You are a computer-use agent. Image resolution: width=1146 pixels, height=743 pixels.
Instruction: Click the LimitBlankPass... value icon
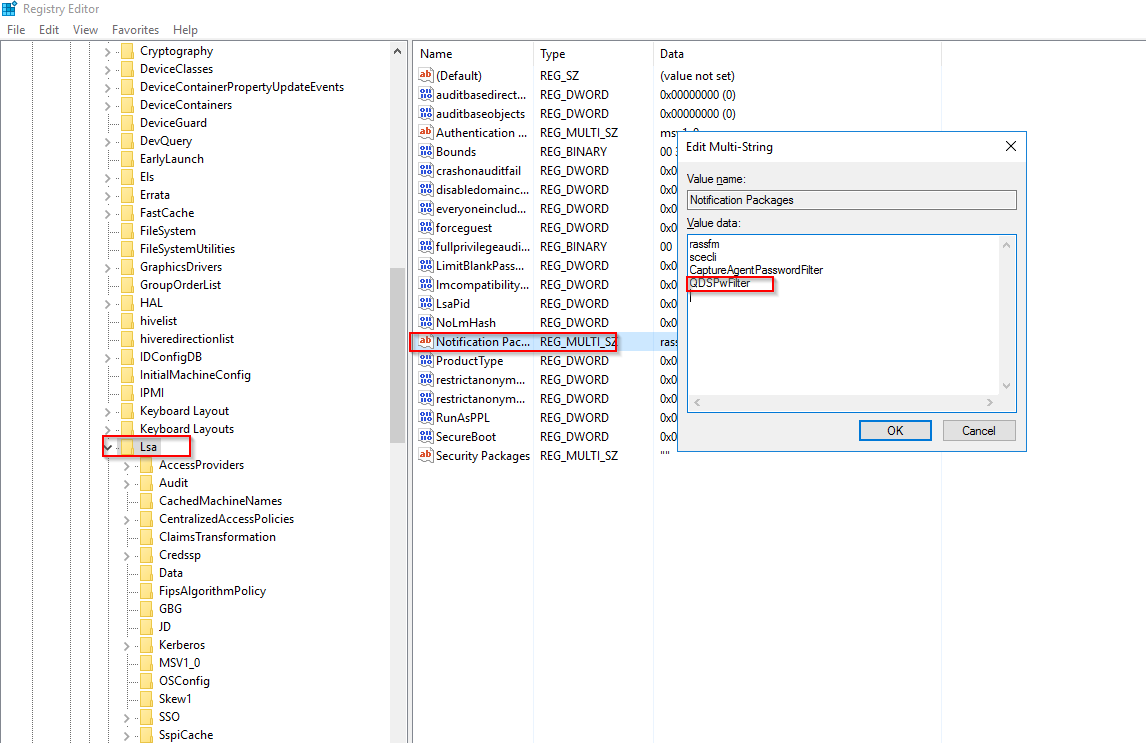coord(425,265)
